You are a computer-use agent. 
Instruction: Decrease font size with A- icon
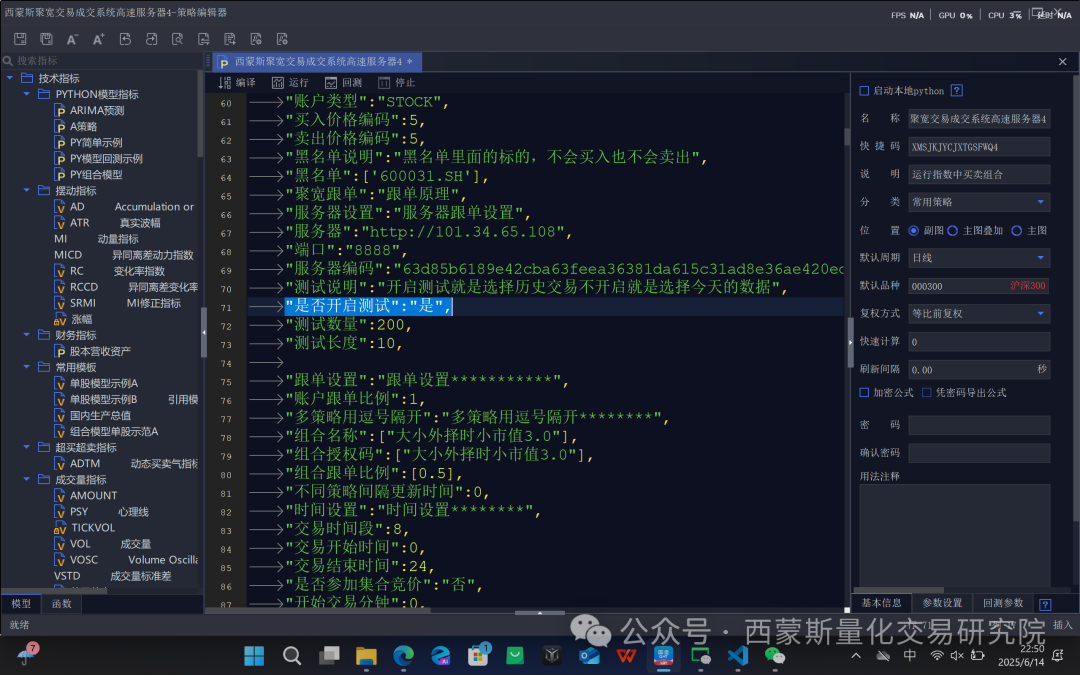(x=72, y=39)
